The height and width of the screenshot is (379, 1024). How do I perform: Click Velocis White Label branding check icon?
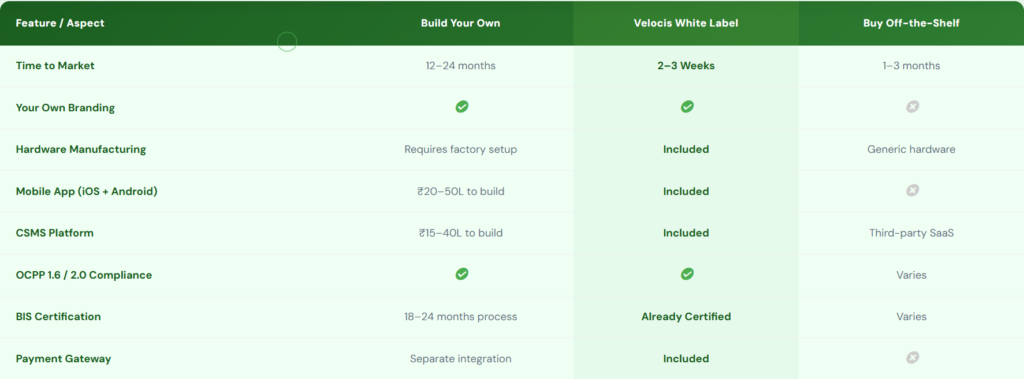point(687,107)
